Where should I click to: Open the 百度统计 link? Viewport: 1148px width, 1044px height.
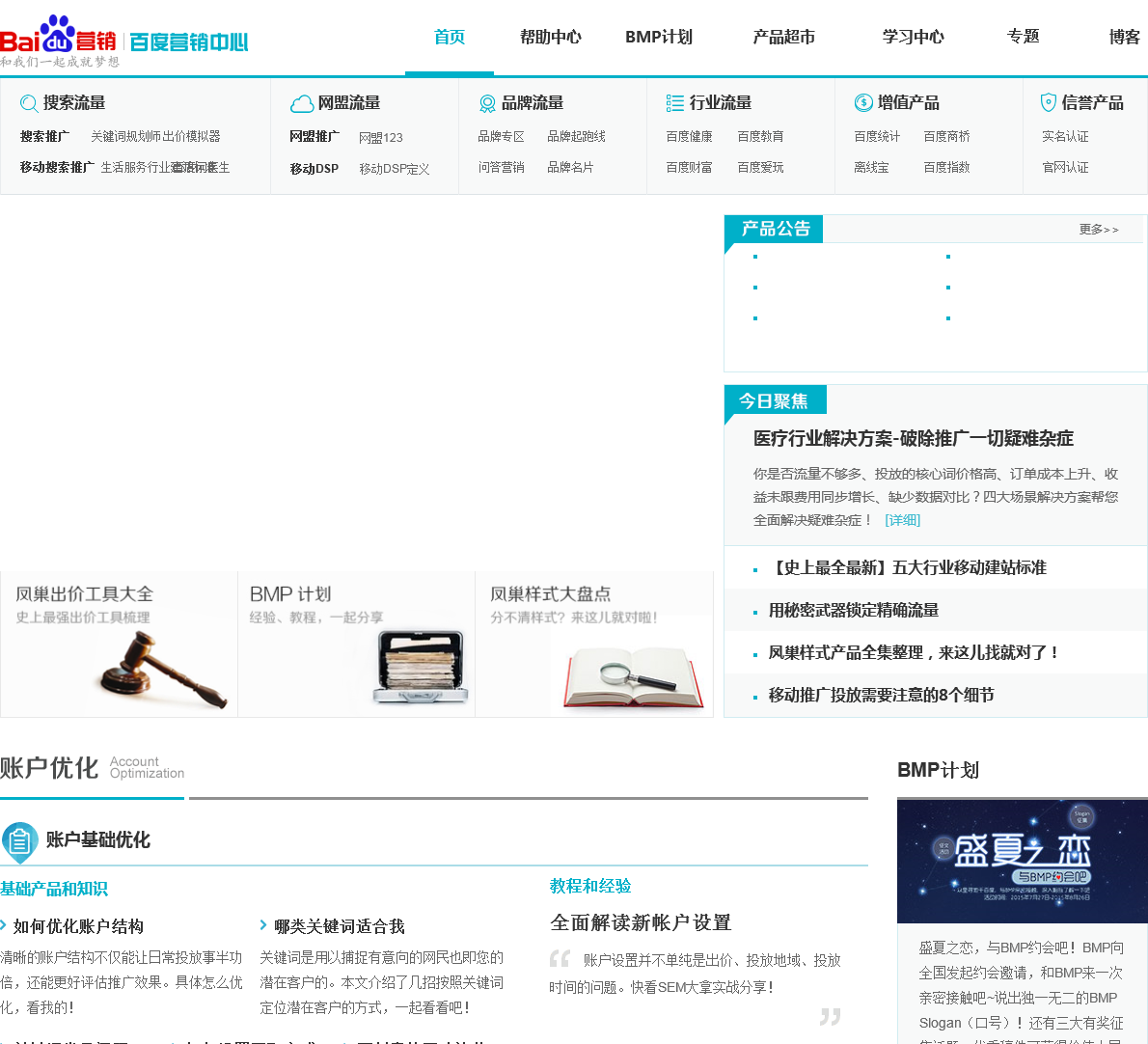pyautogui.click(x=876, y=136)
